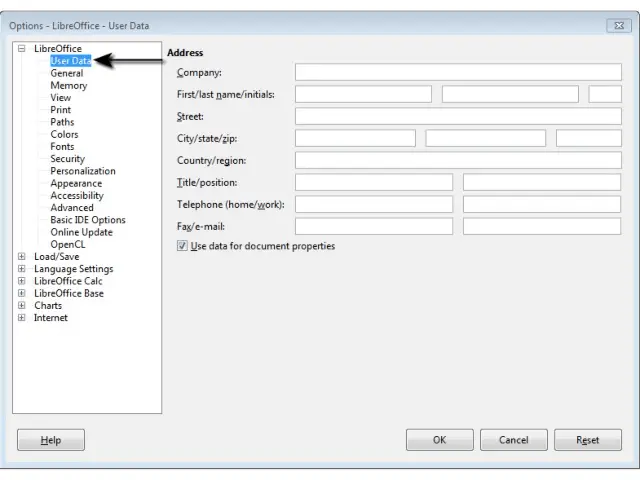Open the Paths options page
The height and width of the screenshot is (480, 640).
point(62,122)
